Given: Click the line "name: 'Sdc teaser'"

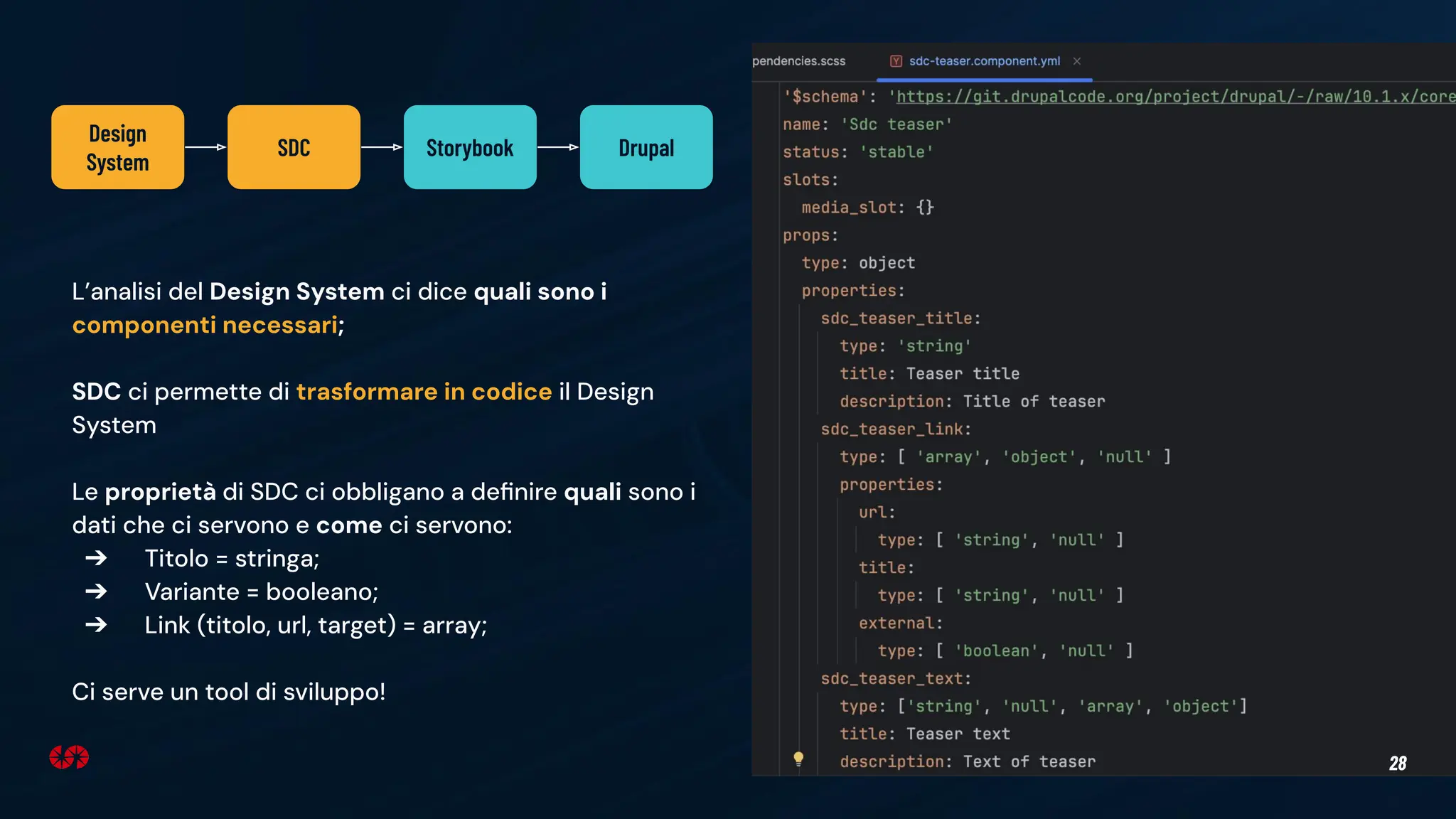Looking at the screenshot, I should (867, 124).
